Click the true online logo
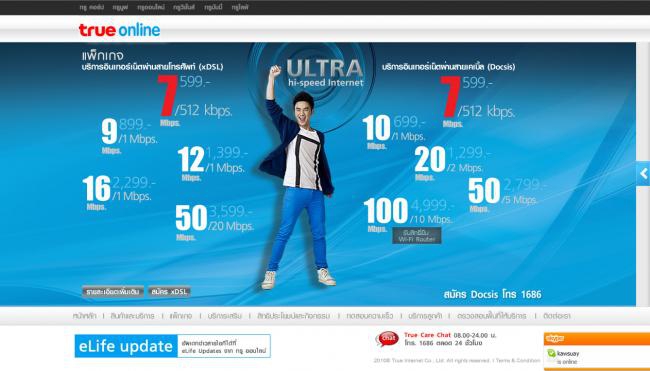The width and height of the screenshot is (650, 371). coord(119,30)
